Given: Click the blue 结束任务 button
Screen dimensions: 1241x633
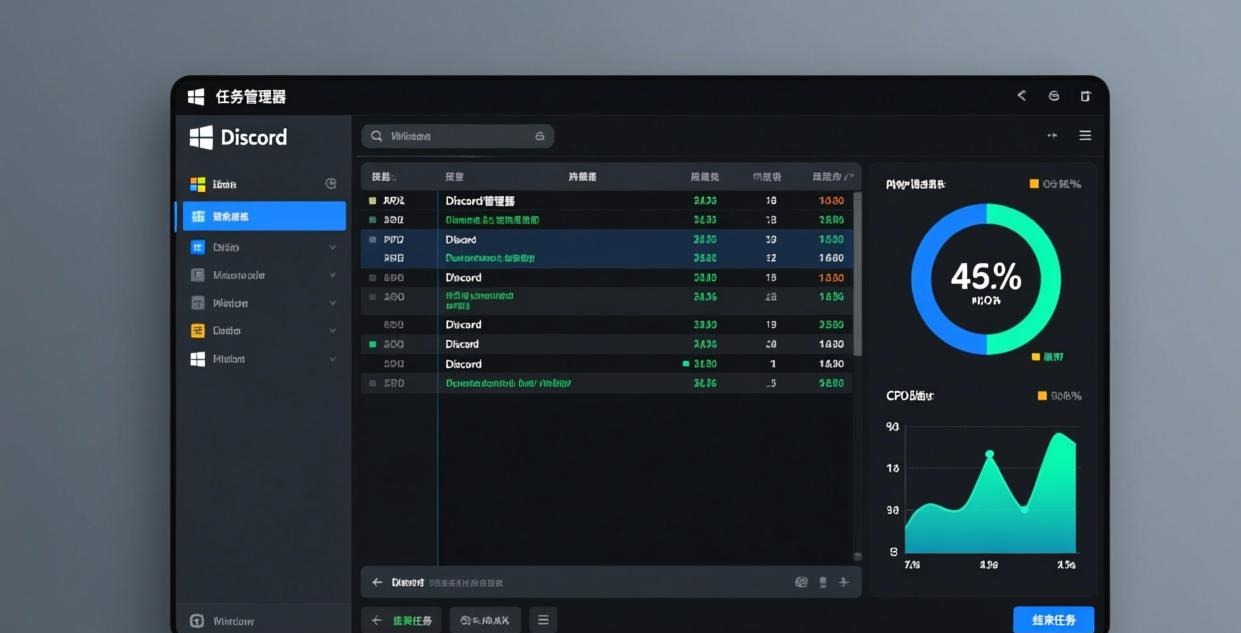Looking at the screenshot, I should (x=1054, y=620).
